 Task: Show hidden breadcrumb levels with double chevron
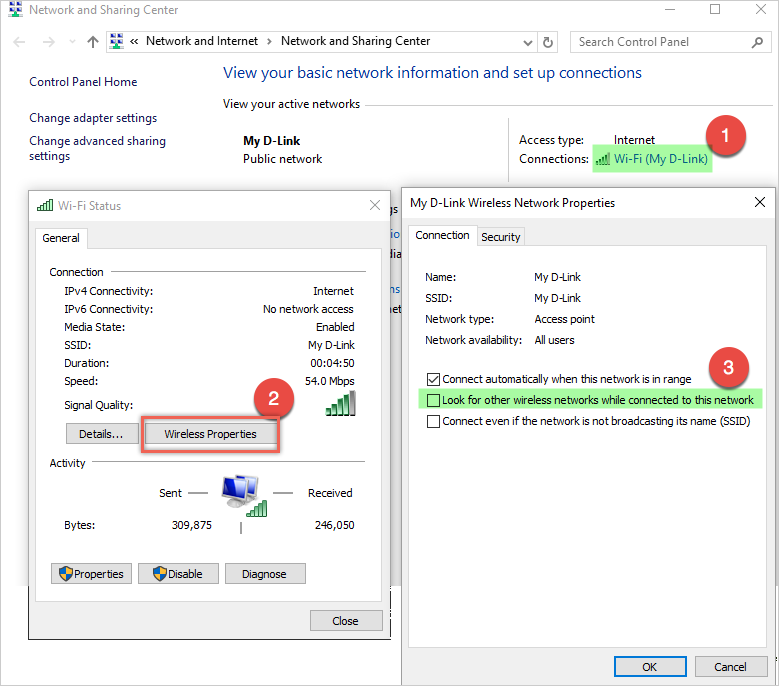[x=134, y=42]
